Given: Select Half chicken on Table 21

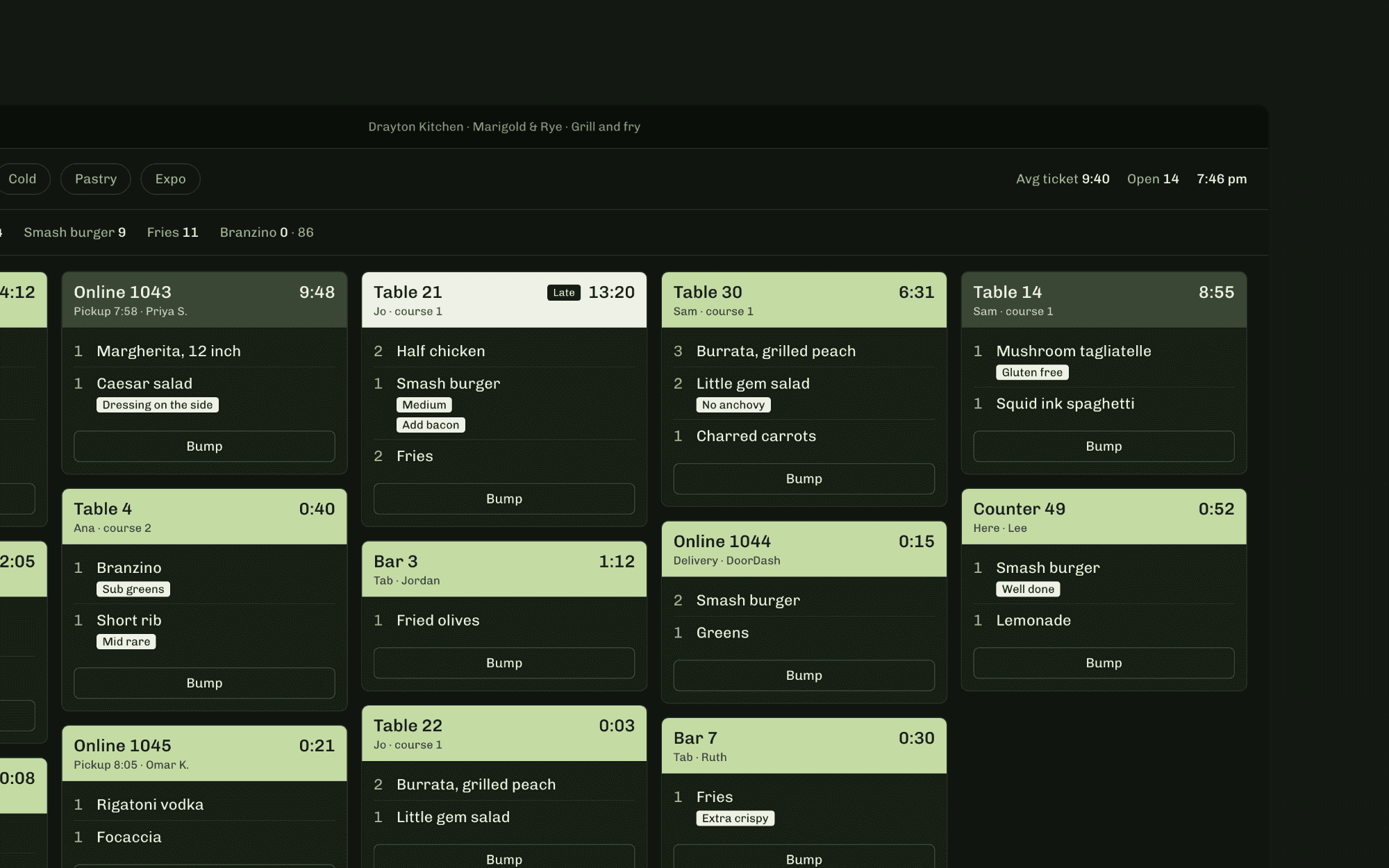Looking at the screenshot, I should (x=504, y=351).
